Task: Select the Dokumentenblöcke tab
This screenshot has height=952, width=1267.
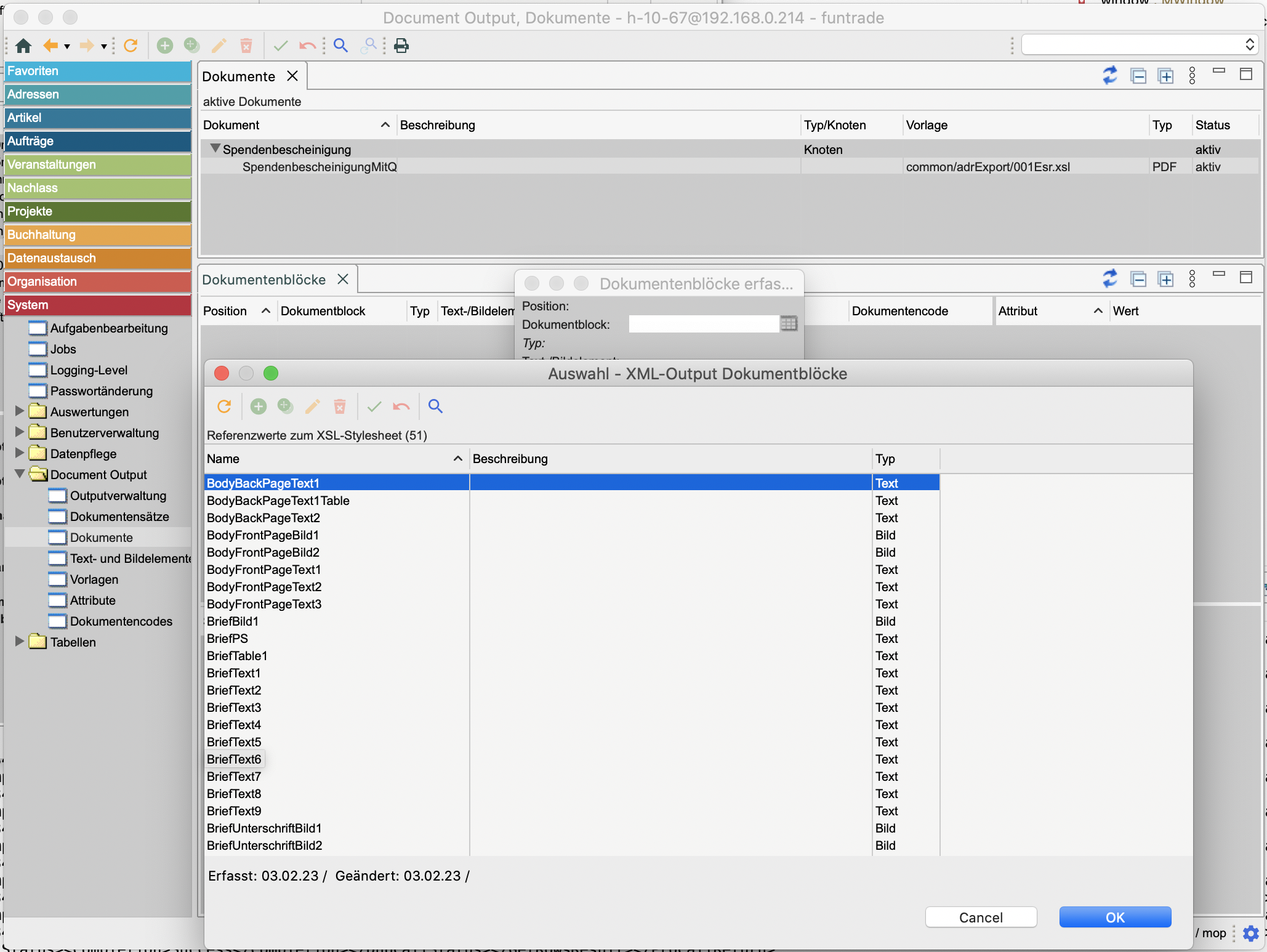Action: (x=264, y=280)
